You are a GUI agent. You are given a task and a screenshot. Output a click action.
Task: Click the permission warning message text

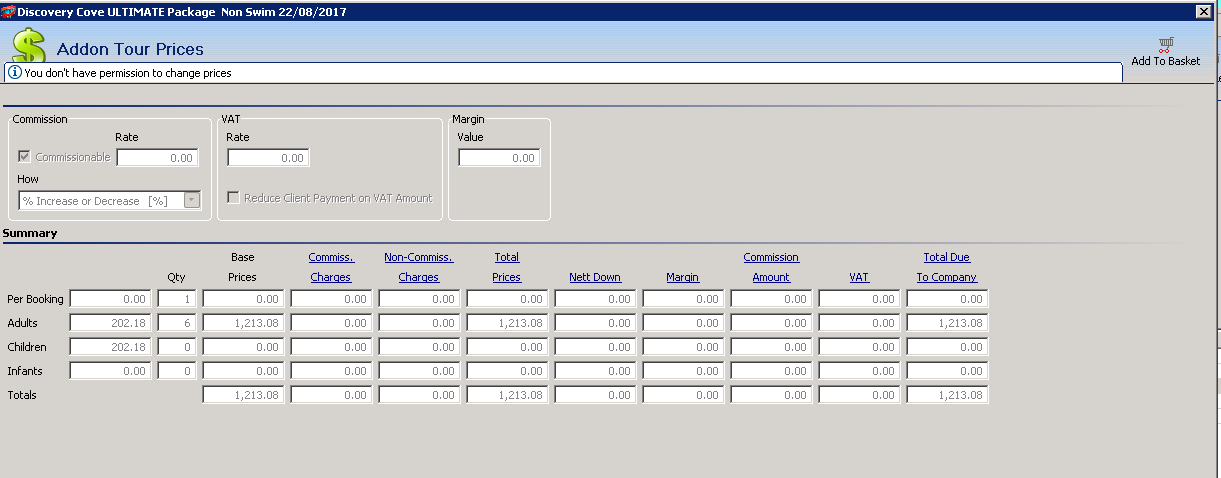[x=128, y=73]
